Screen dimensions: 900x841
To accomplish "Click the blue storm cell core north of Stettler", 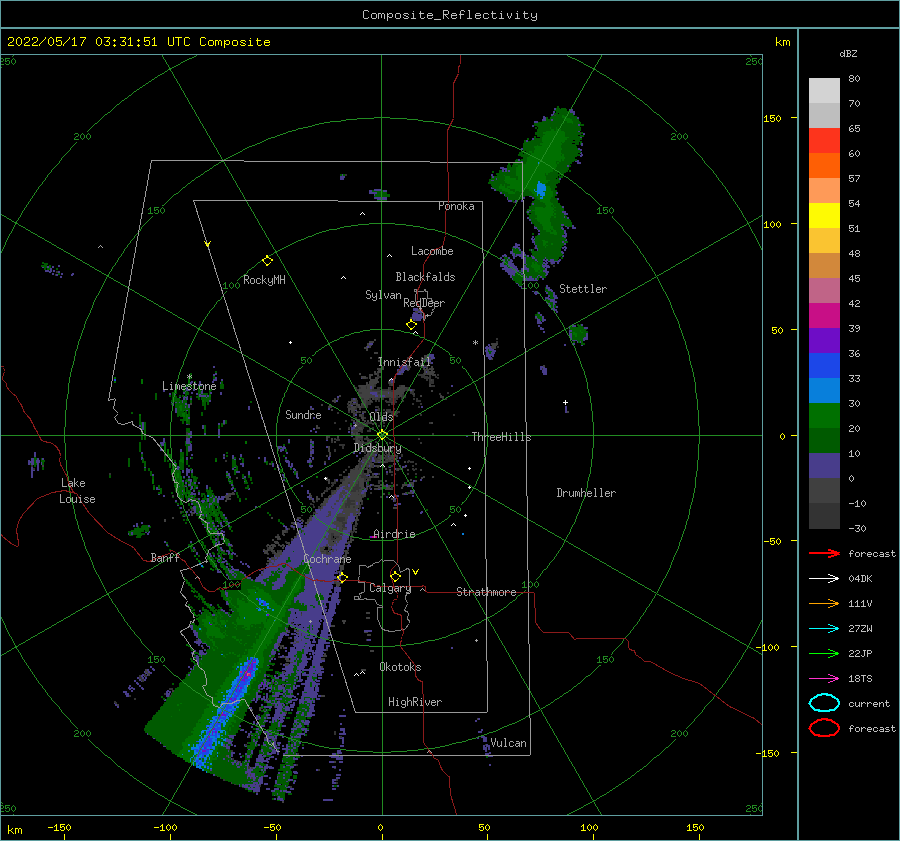I will point(541,189).
